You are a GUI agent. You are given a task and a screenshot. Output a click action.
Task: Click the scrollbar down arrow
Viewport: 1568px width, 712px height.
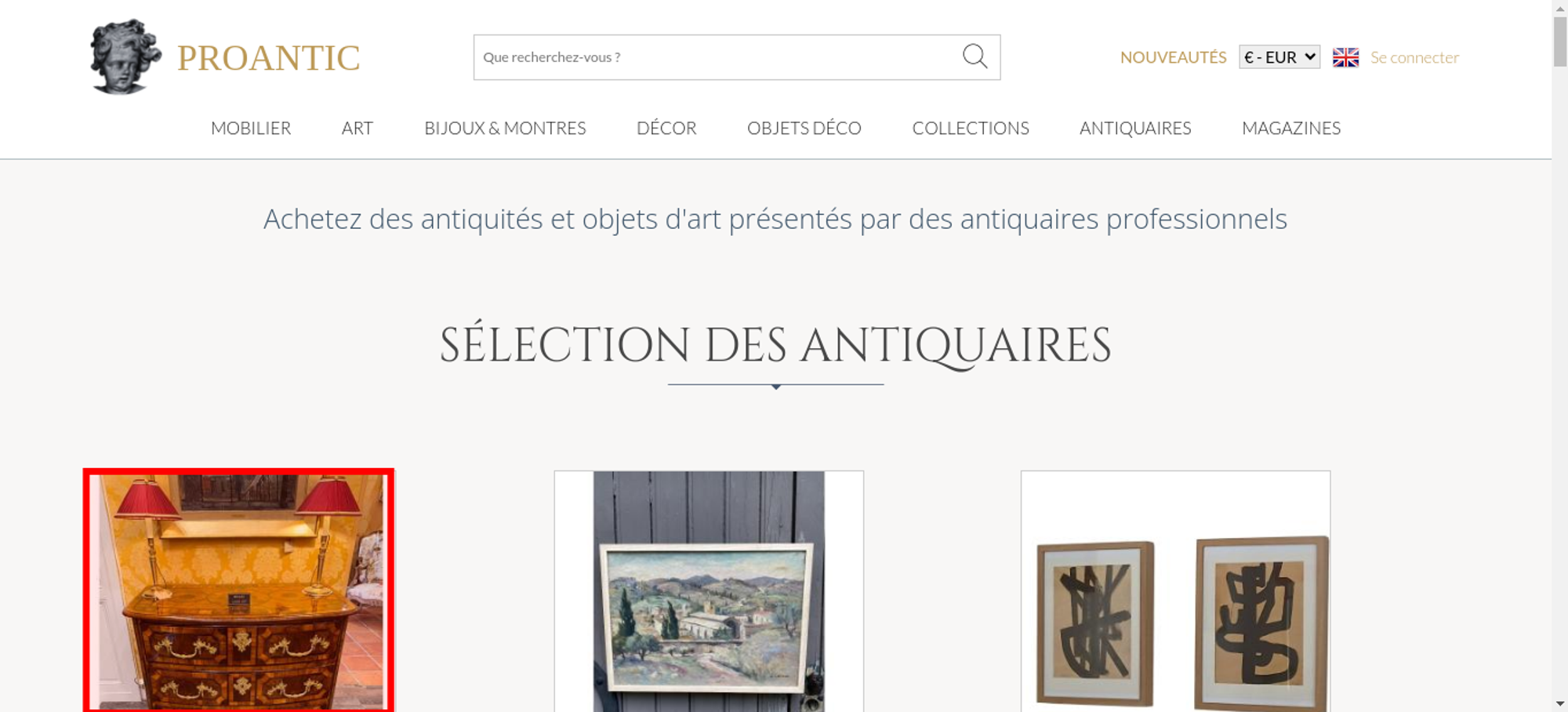[x=1559, y=704]
